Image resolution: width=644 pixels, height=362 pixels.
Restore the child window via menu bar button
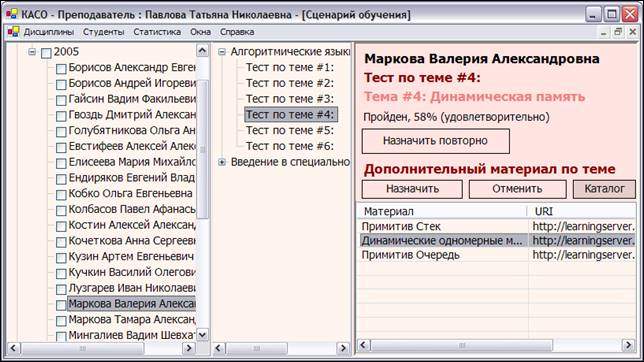click(618, 32)
